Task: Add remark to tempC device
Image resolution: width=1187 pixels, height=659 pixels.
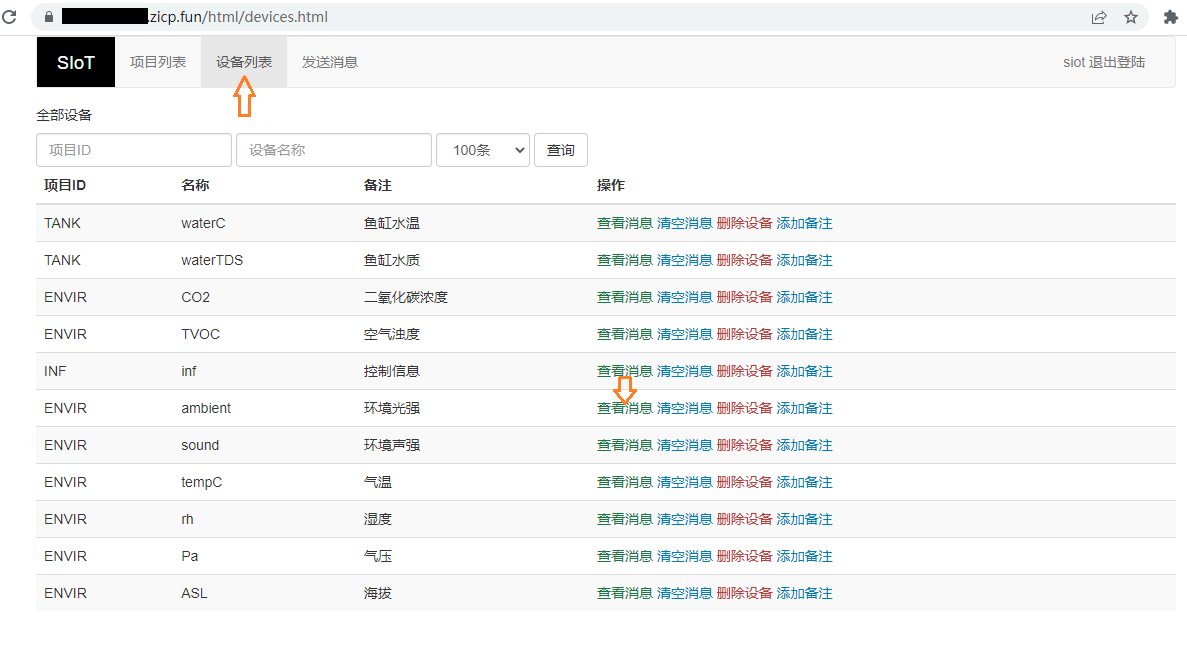Action: (804, 483)
